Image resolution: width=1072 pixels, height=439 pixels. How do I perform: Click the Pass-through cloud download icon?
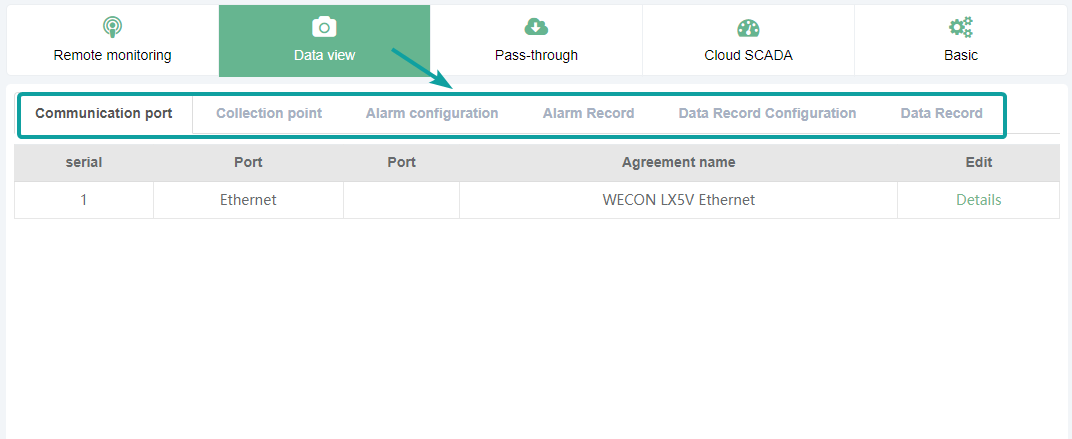[536, 27]
